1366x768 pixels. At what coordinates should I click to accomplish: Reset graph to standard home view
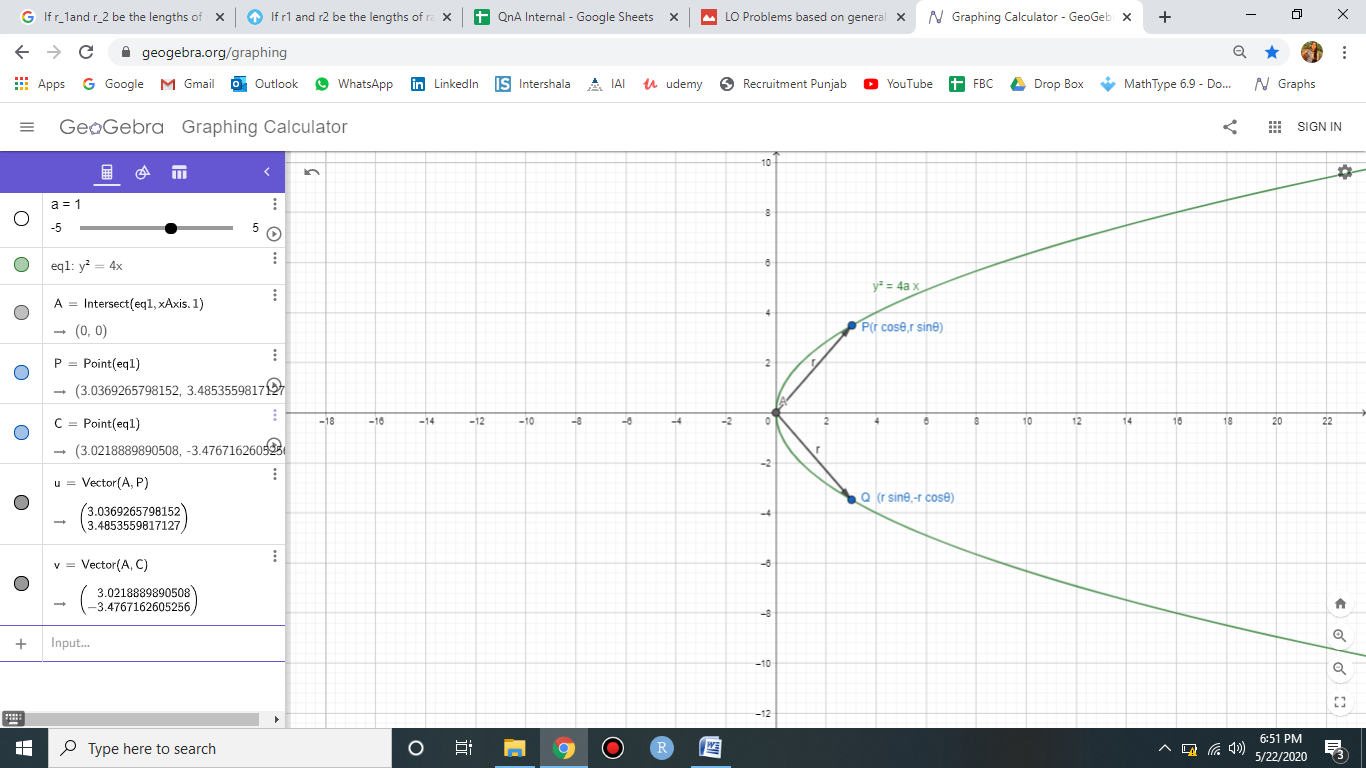point(1340,603)
